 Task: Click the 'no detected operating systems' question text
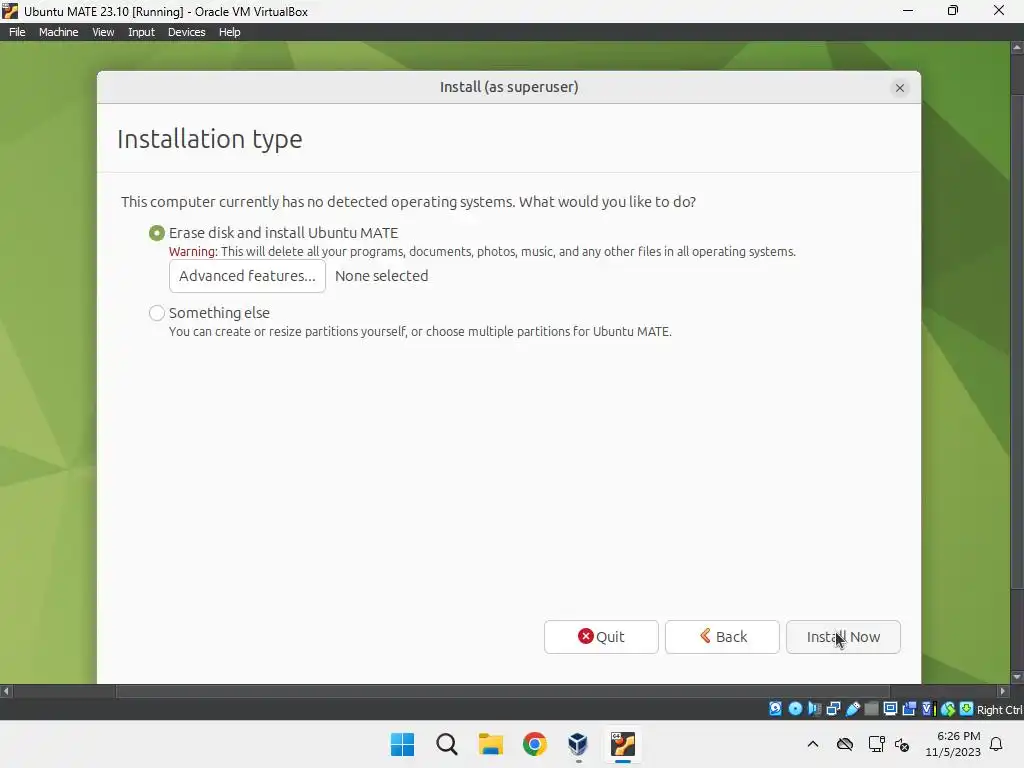(x=408, y=202)
